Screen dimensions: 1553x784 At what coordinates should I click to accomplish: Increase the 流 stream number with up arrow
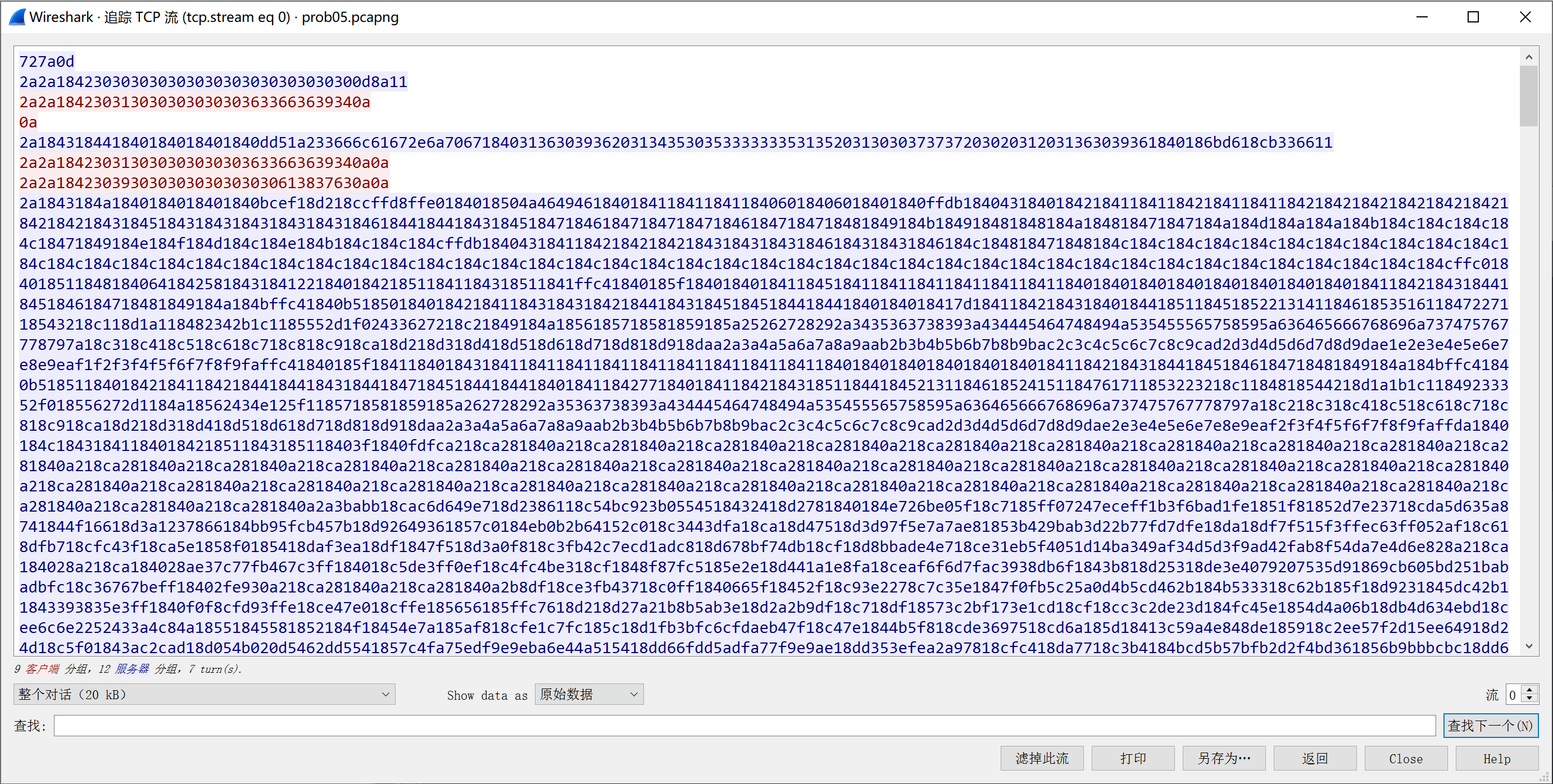[x=1529, y=690]
